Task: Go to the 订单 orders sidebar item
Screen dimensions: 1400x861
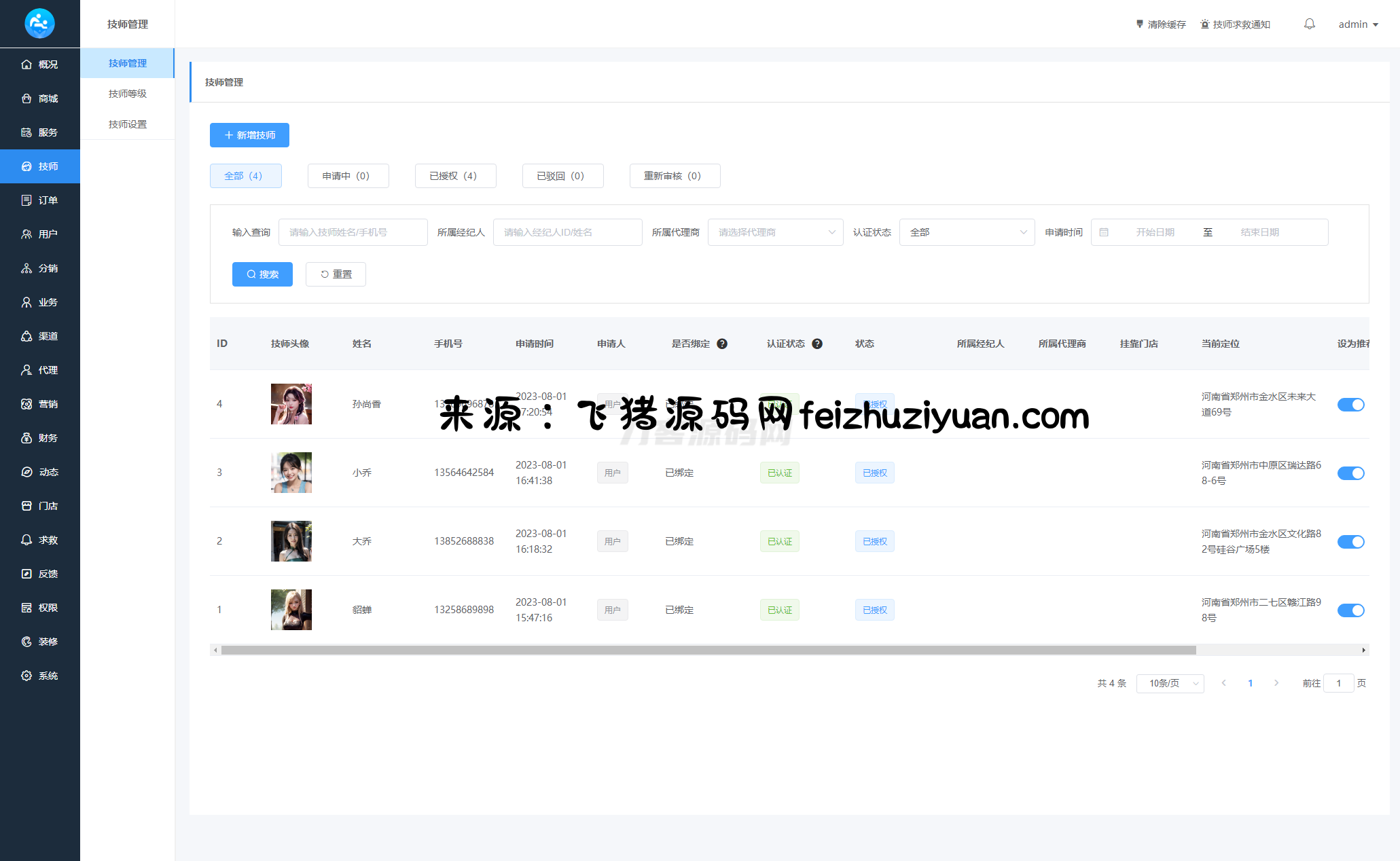Action: pos(39,200)
